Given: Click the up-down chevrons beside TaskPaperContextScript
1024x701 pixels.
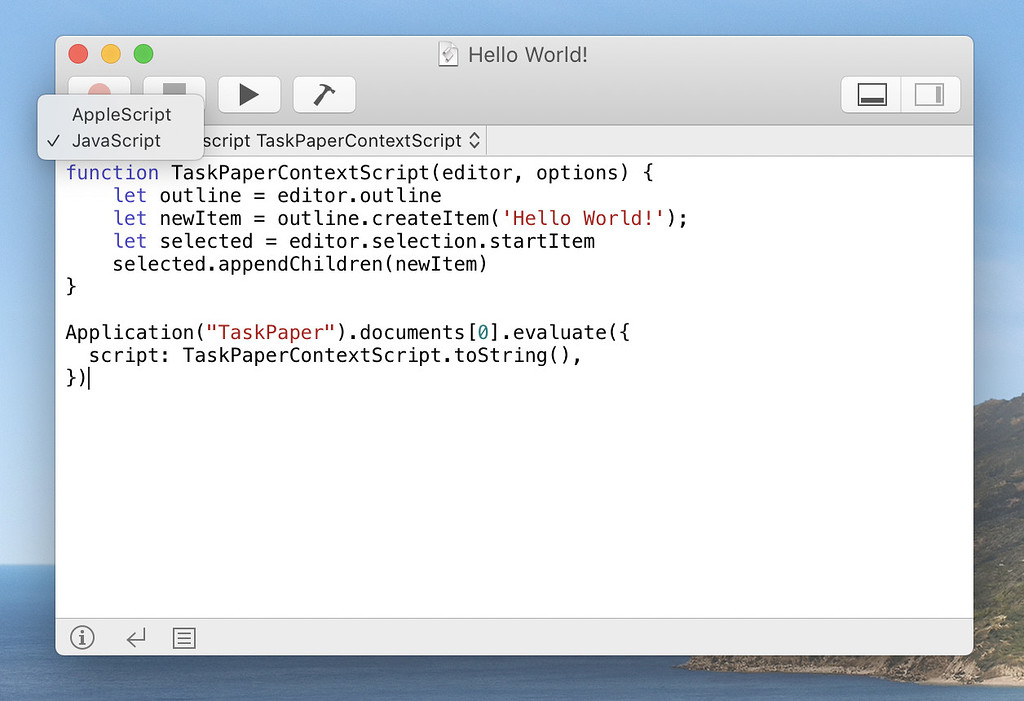Looking at the screenshot, I should [x=475, y=140].
